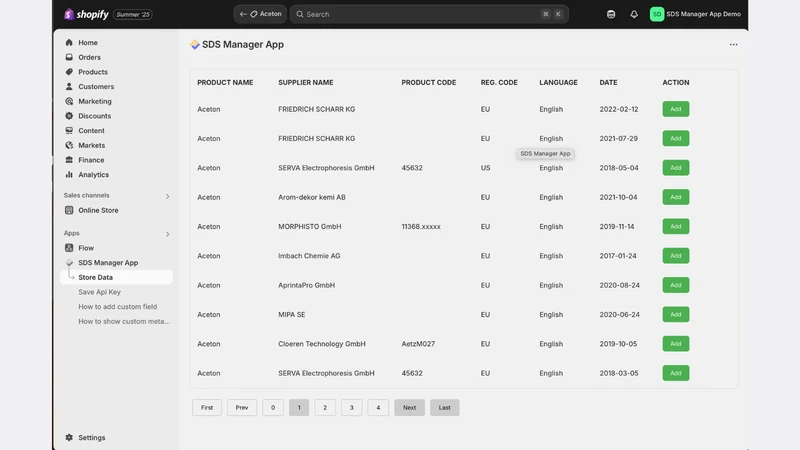
Task: Expand the Sales channels section
Action: [167, 196]
